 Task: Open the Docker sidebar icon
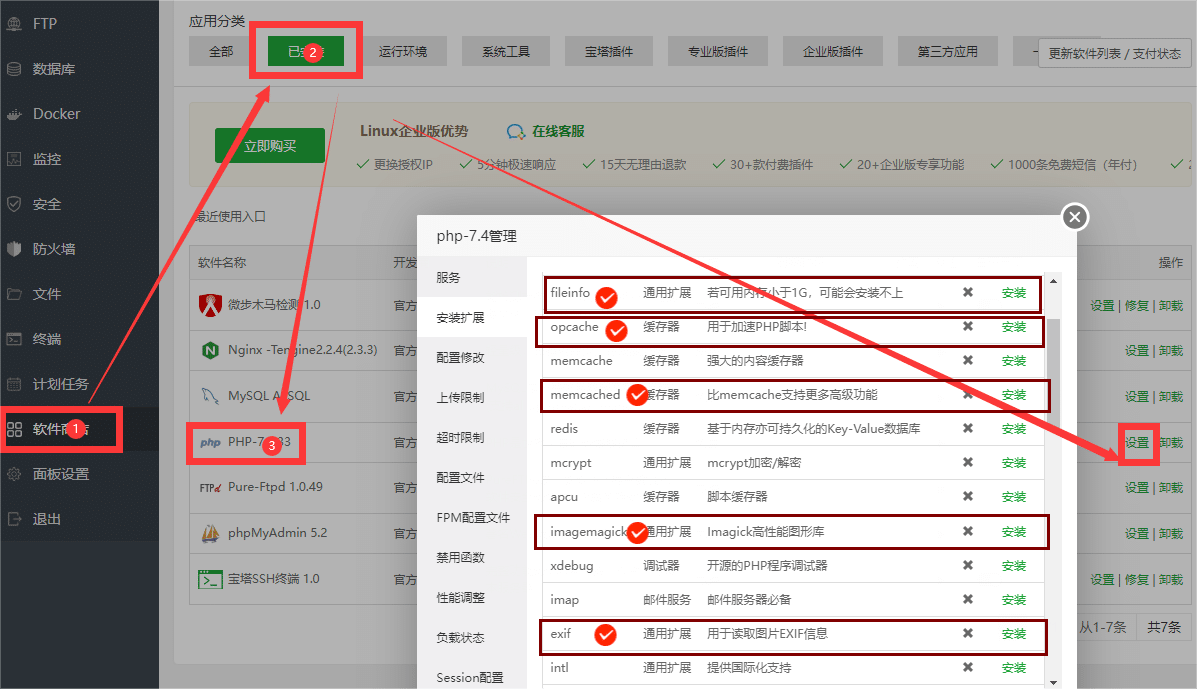[14, 114]
